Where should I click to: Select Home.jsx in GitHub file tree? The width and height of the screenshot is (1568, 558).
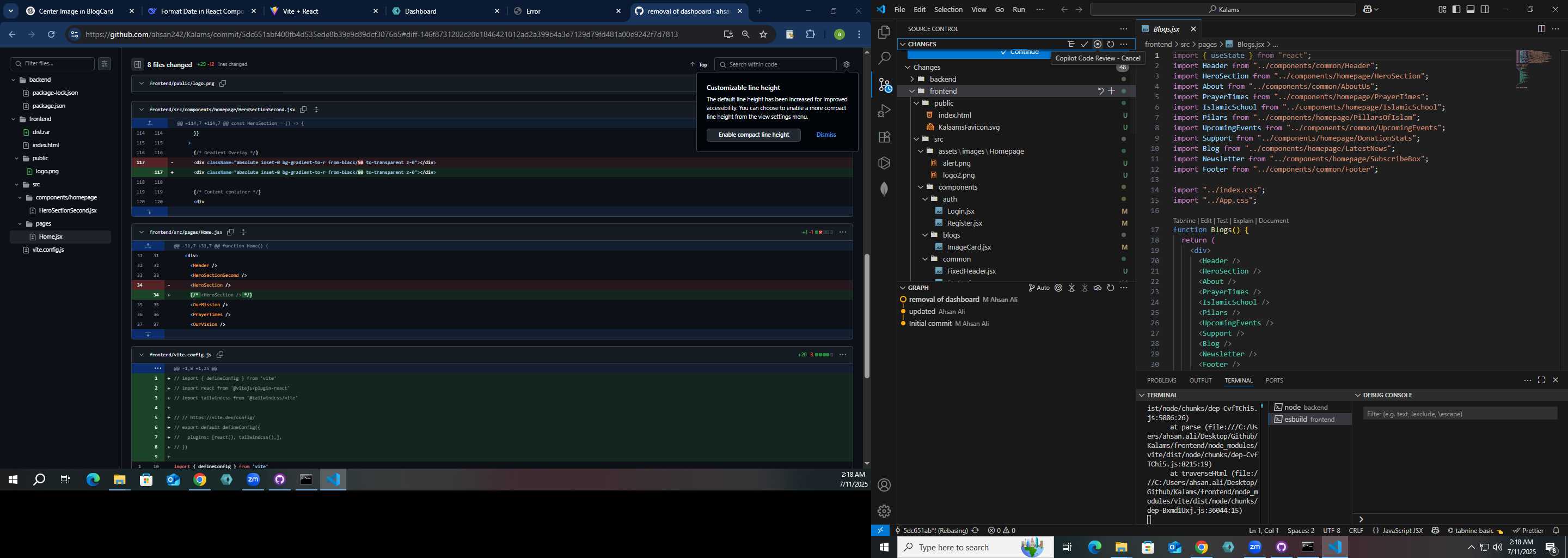click(x=60, y=237)
